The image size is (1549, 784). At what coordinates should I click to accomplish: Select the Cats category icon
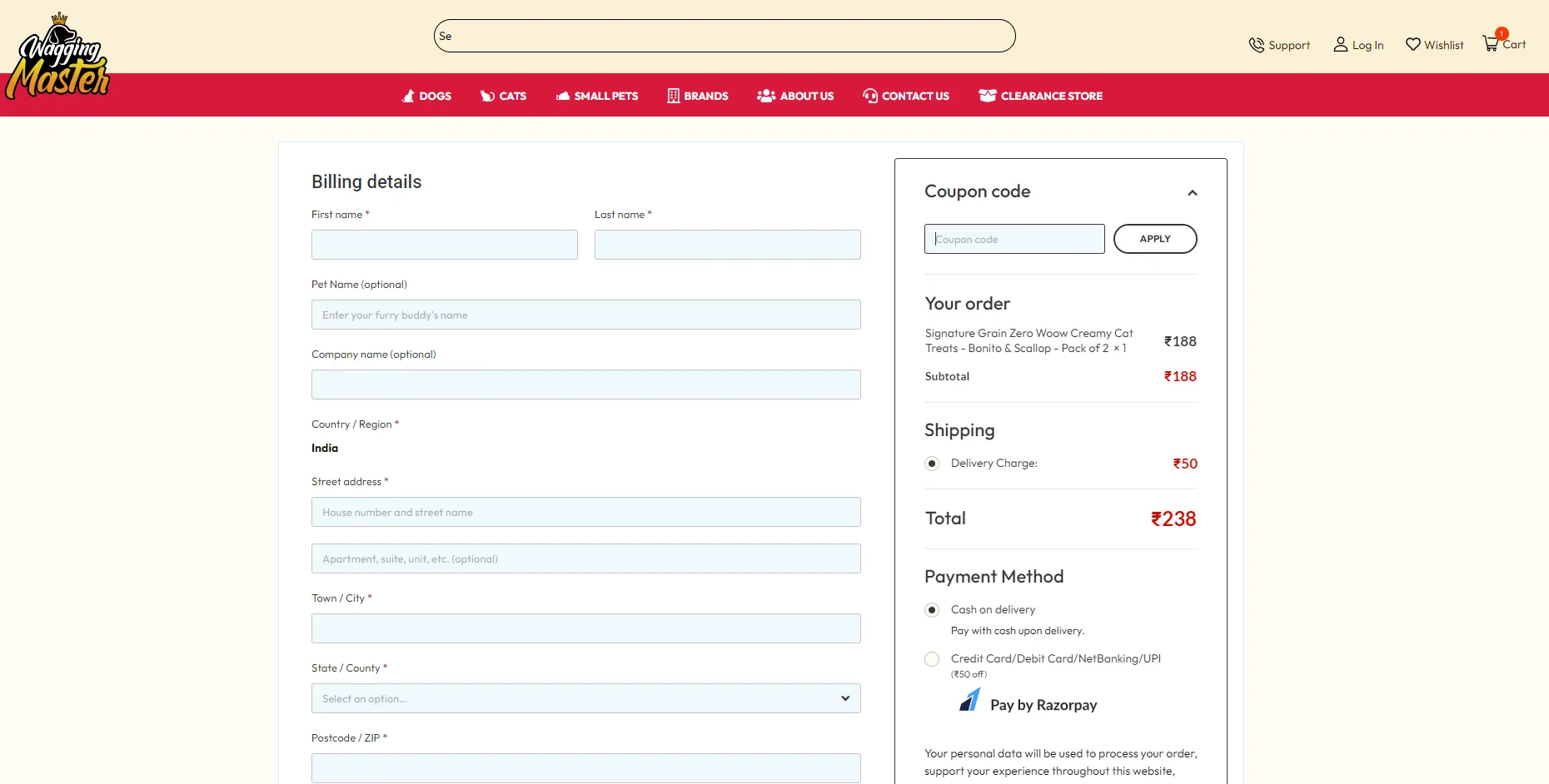pyautogui.click(x=486, y=96)
